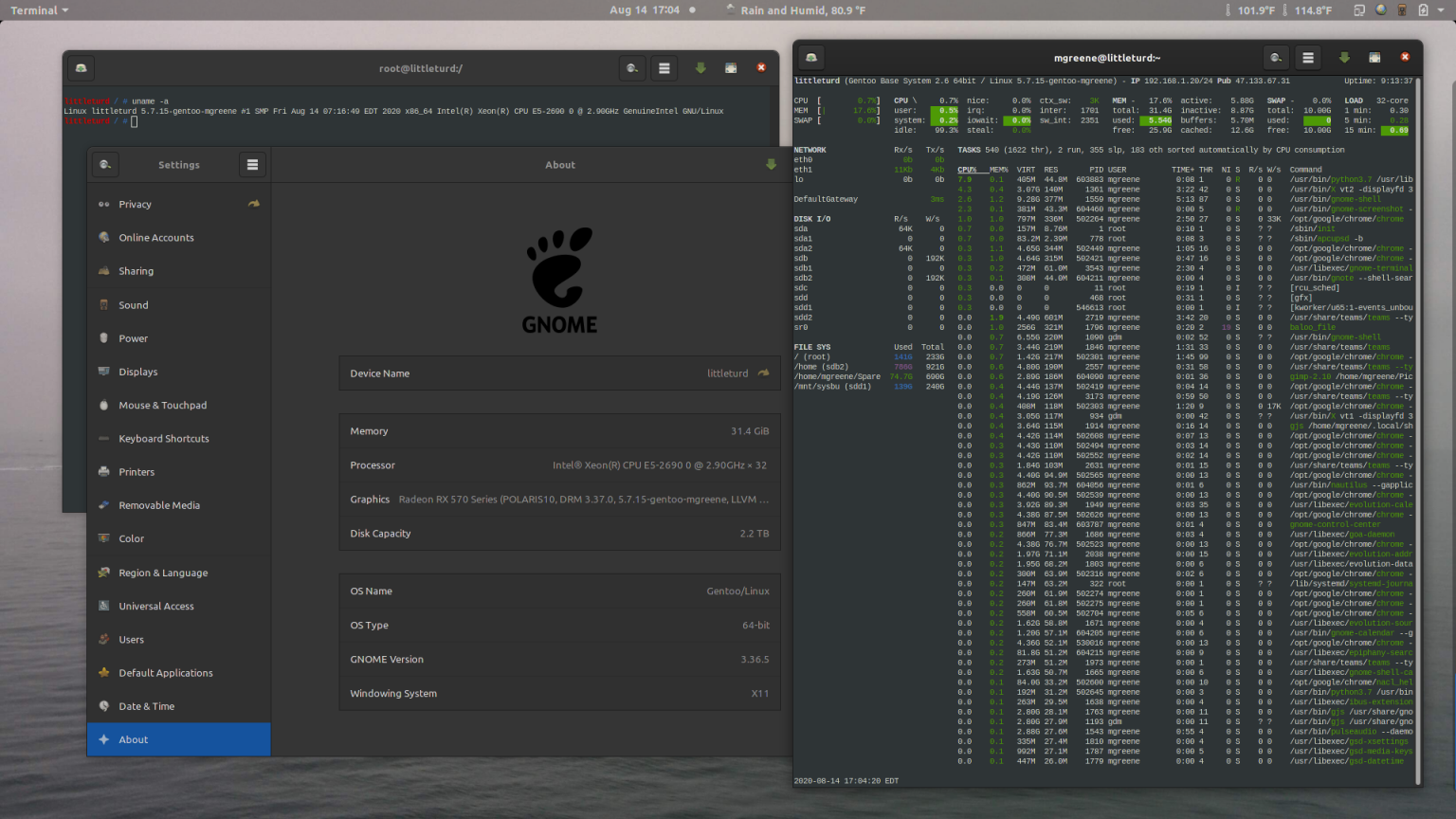Select Online Accounts in the Settings sidebar
The image size is (1456, 819).
[156, 237]
